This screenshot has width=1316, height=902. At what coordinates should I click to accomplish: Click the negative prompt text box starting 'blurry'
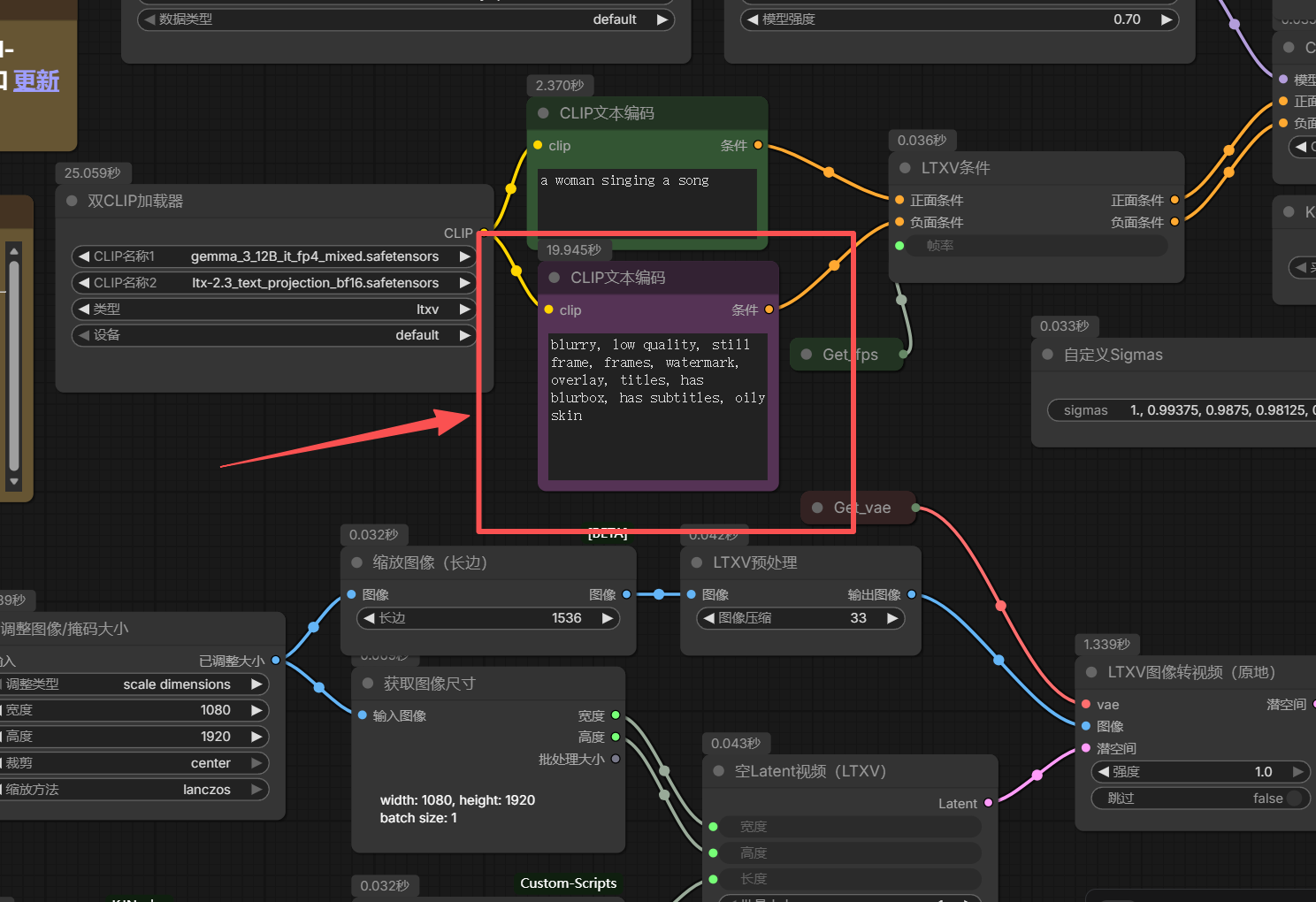(658, 406)
